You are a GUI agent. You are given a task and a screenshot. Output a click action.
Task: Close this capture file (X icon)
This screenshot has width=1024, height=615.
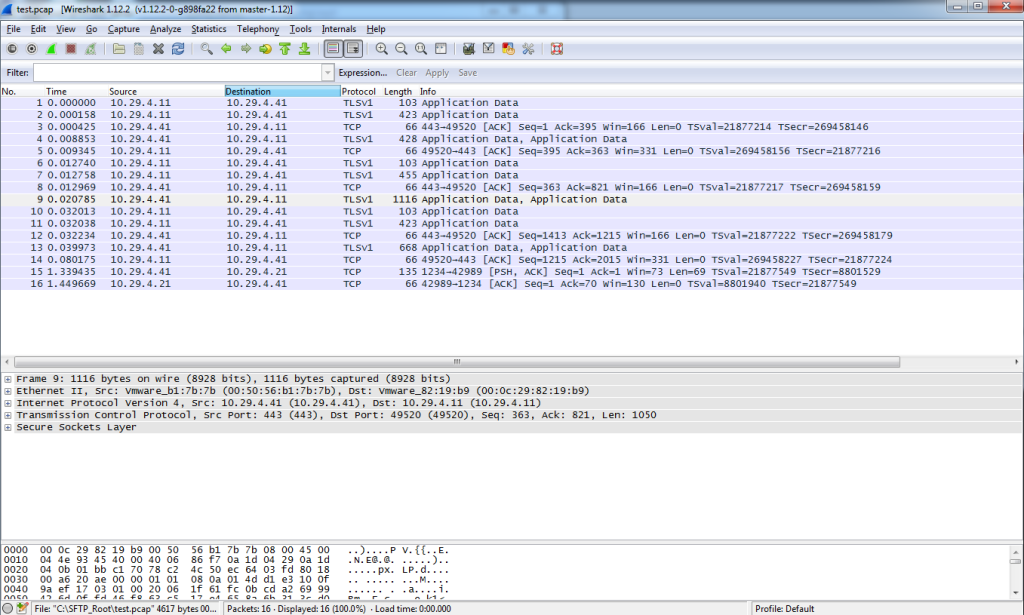[x=158, y=49]
